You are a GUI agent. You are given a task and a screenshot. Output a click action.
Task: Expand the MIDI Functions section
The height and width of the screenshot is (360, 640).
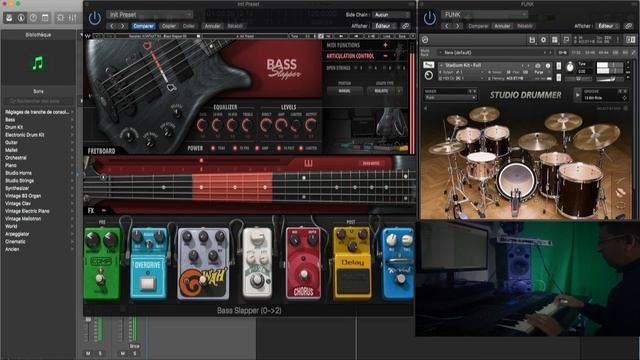385,45
